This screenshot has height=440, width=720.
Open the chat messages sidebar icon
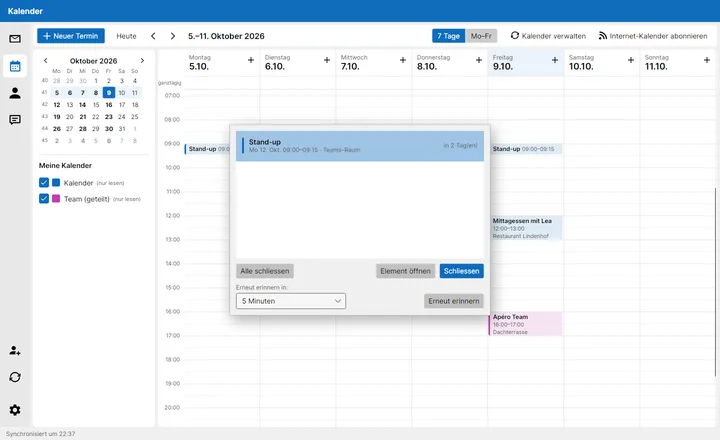point(15,120)
